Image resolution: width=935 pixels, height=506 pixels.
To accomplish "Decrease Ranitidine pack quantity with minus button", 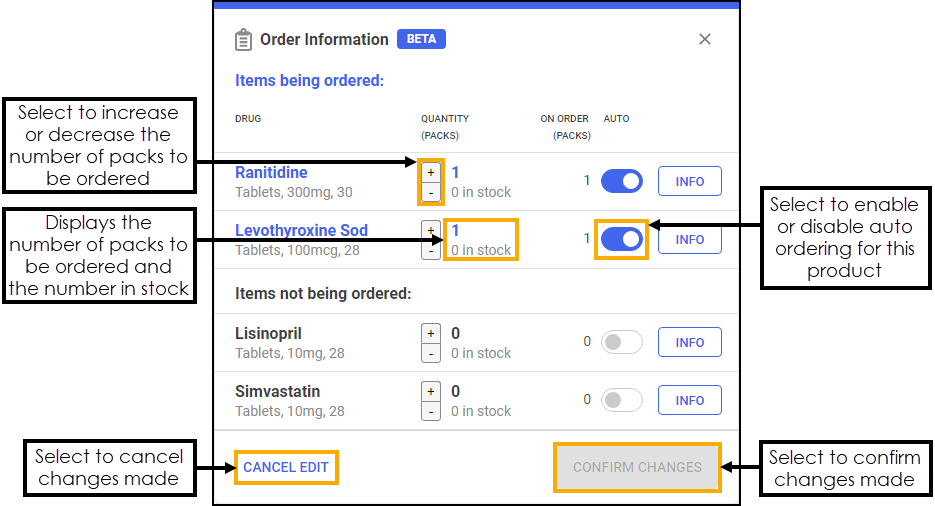I will (x=431, y=191).
